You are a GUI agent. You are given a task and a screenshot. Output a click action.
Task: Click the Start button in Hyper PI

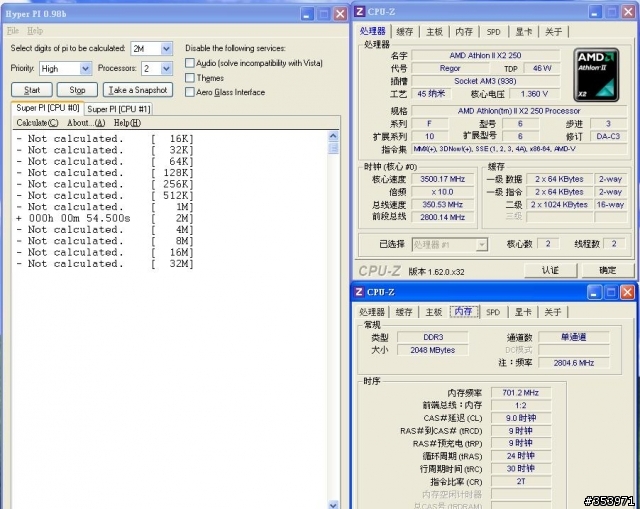32,90
